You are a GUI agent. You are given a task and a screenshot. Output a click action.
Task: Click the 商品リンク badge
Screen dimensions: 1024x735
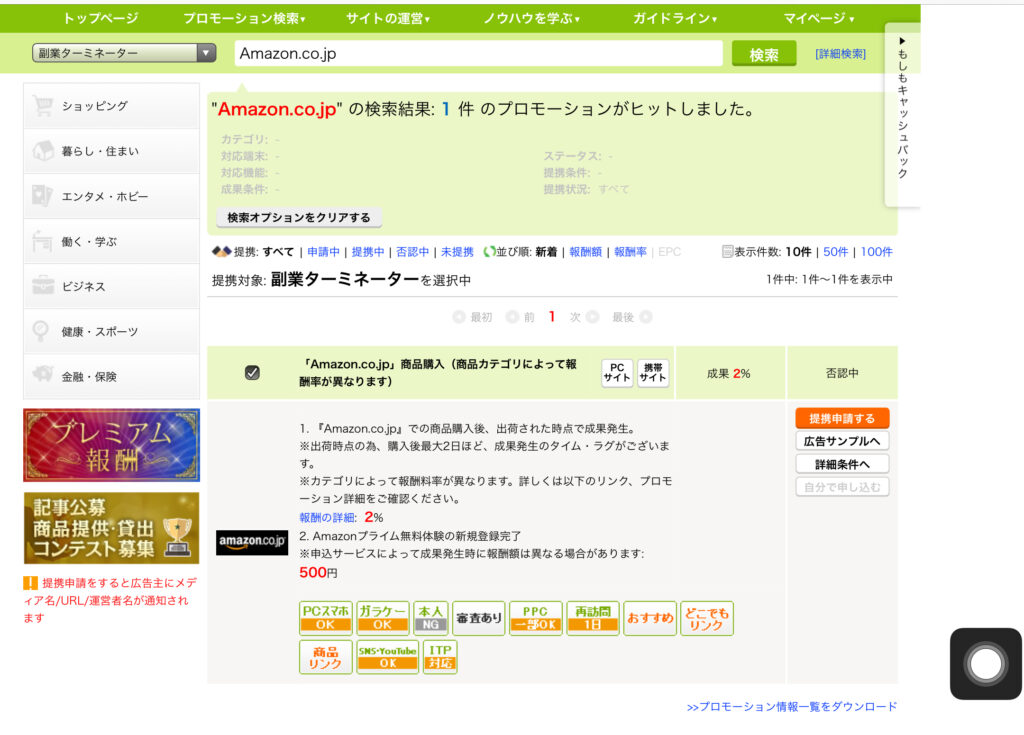coord(326,657)
